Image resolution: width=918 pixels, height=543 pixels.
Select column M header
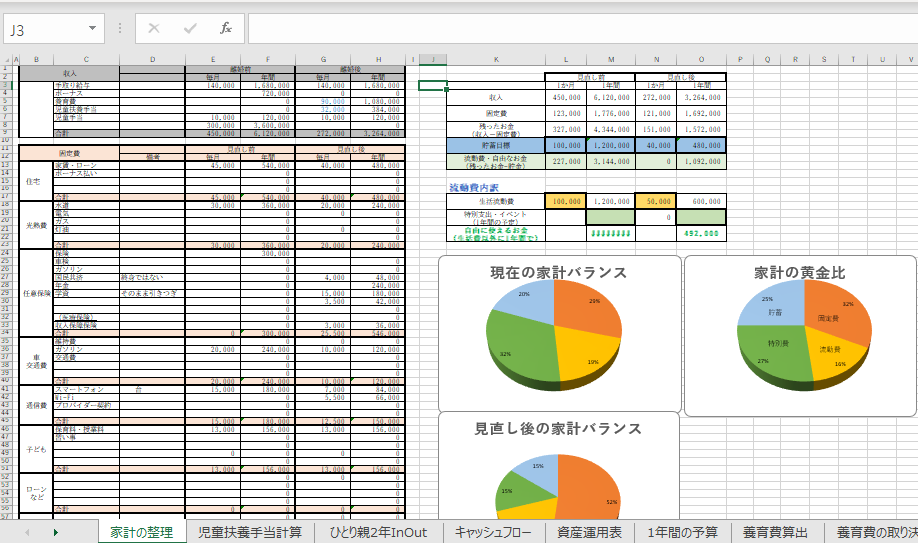coord(611,60)
